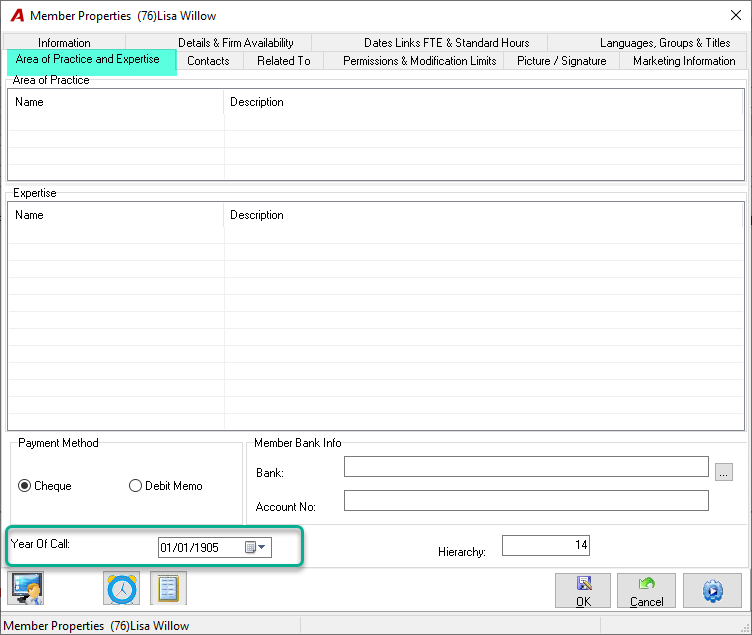The height and width of the screenshot is (635, 752).
Task: Click Name column header in Expertise list
Action: [116, 215]
